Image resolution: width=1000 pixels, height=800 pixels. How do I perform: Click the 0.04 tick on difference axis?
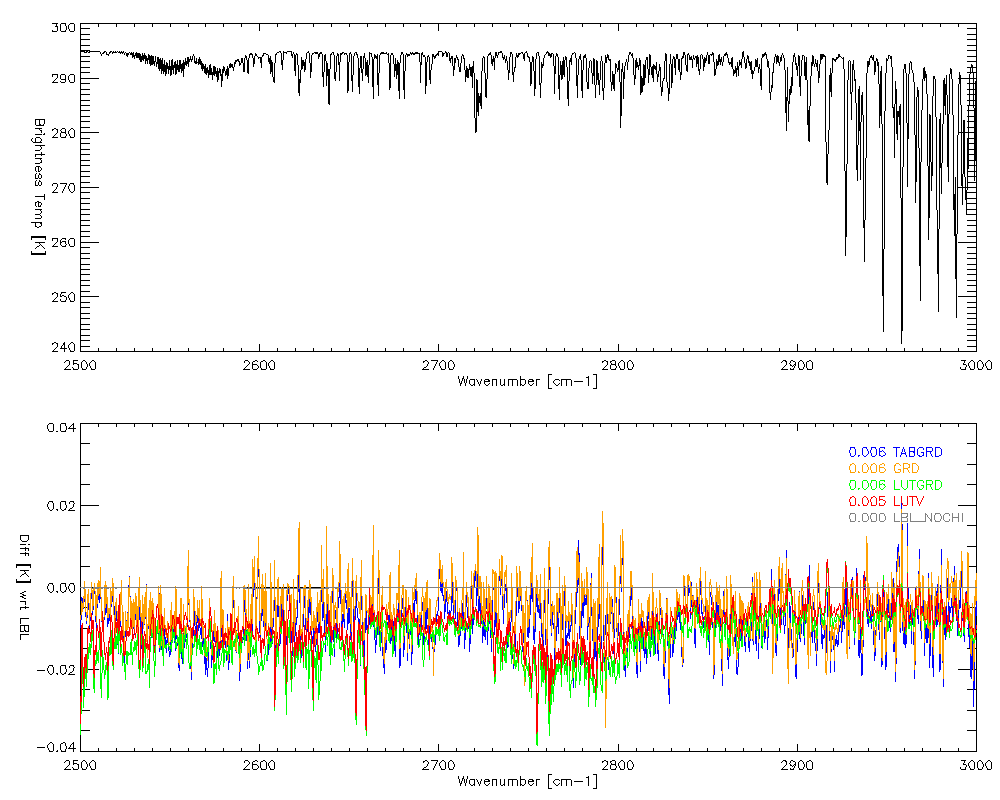[59, 428]
